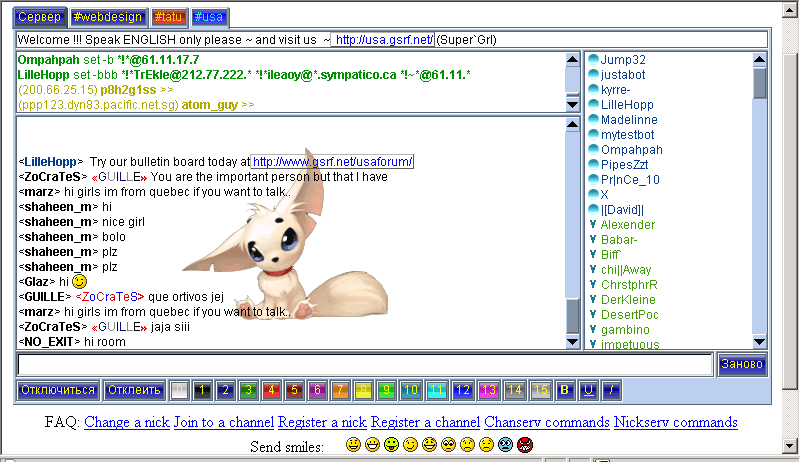Click the globe icon next to user X

tap(593, 194)
